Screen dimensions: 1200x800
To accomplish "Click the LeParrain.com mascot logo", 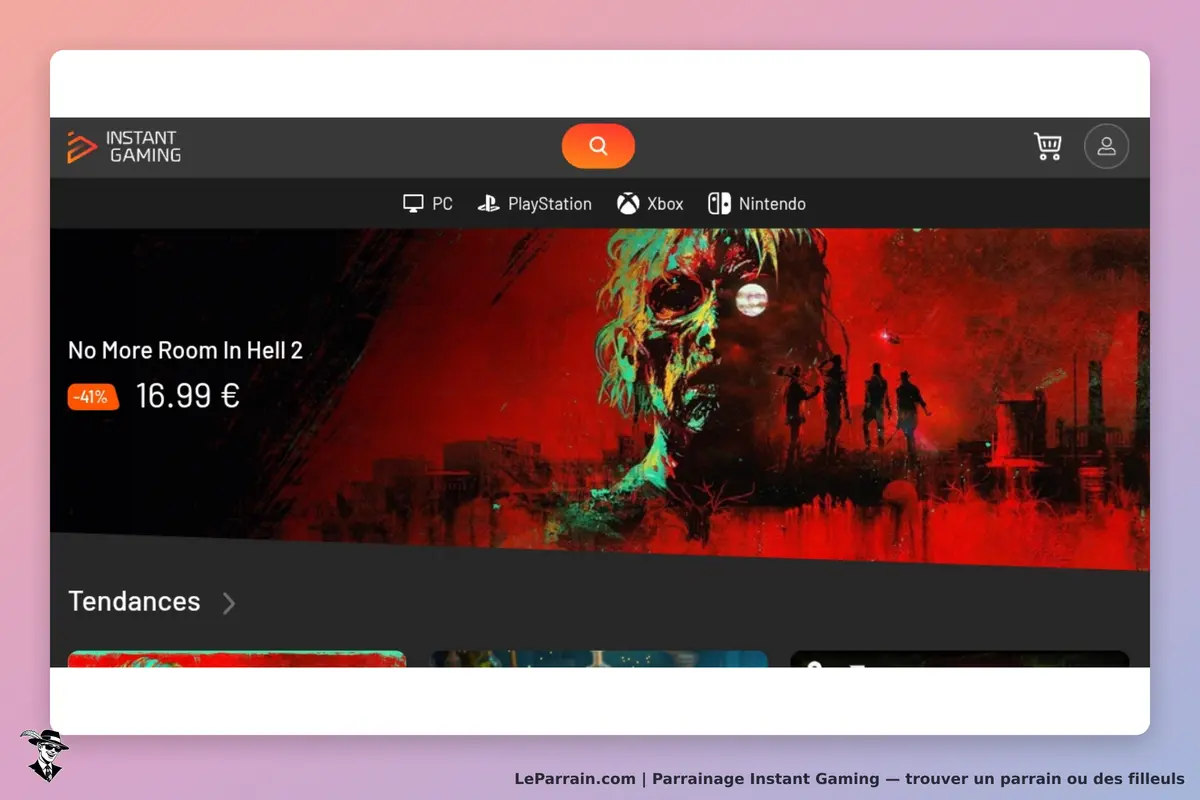I will (44, 755).
